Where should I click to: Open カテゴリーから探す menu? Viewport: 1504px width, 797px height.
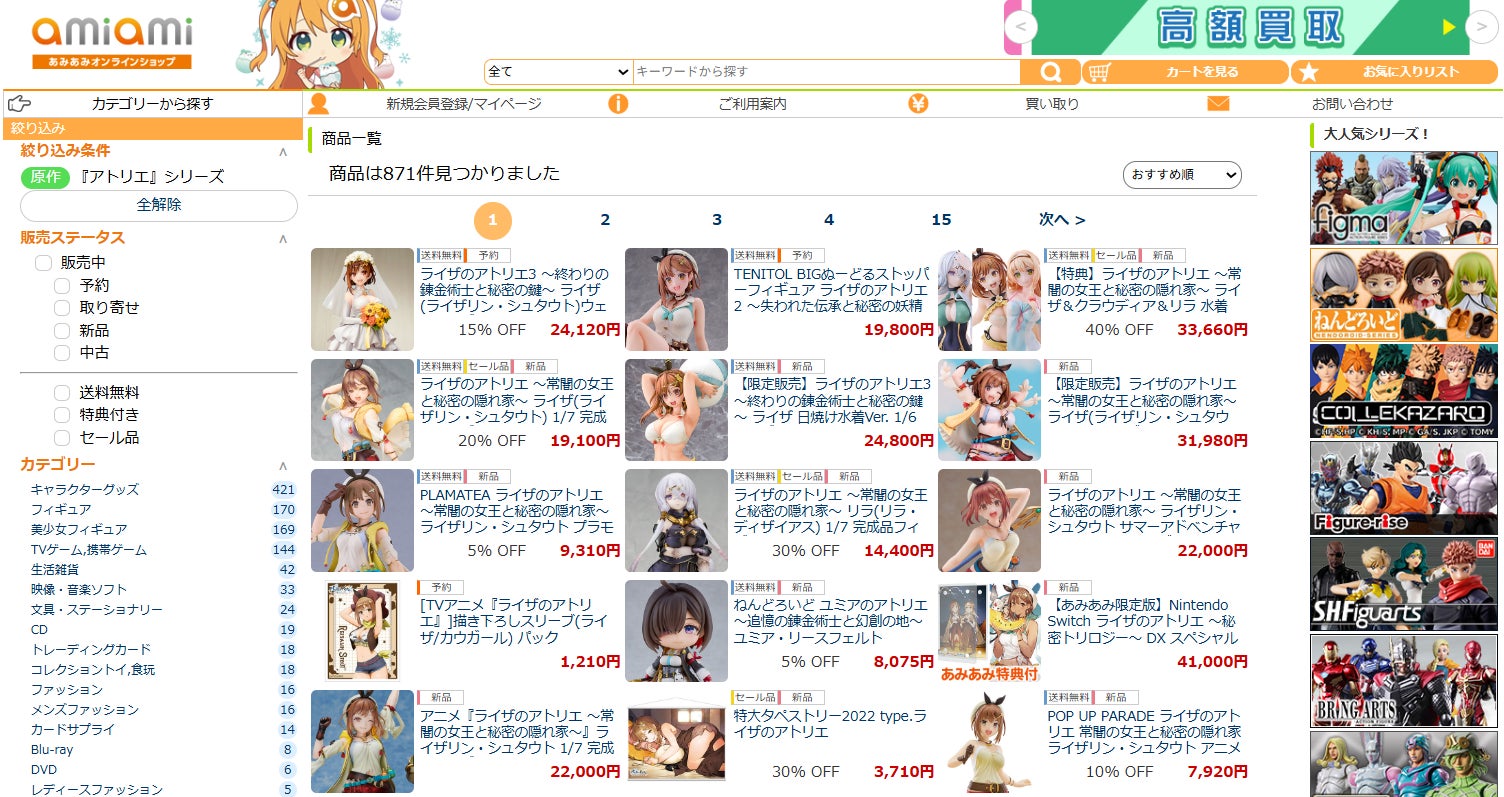click(153, 104)
